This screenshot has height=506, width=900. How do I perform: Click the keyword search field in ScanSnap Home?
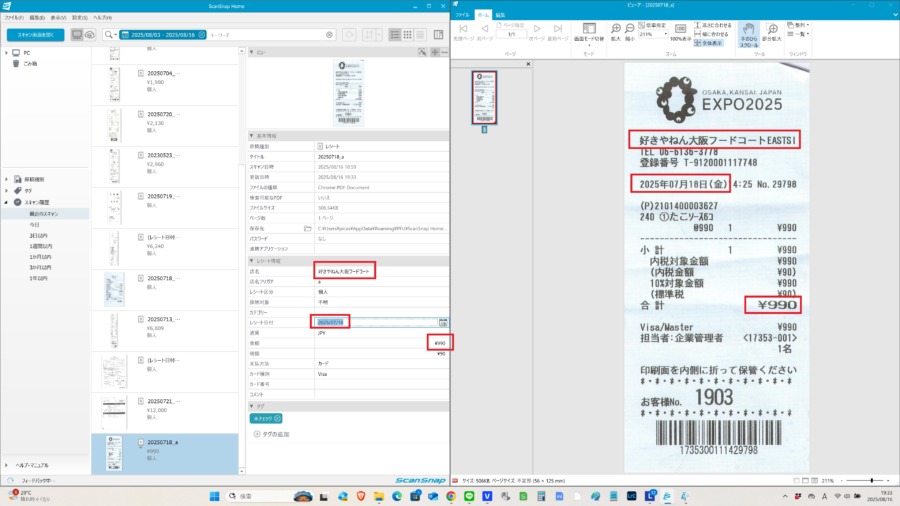coord(264,35)
